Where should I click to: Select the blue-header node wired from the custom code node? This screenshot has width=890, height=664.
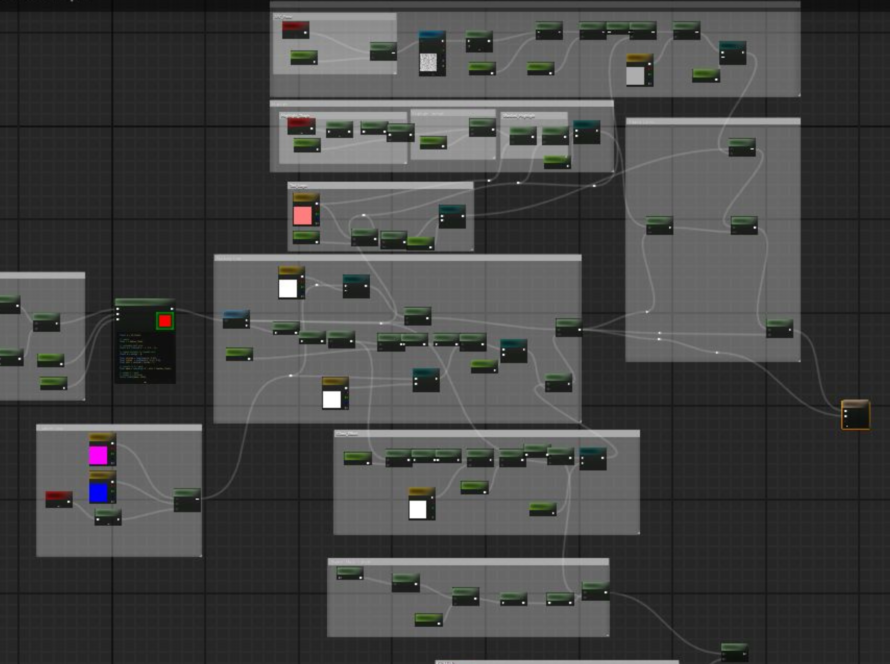click(x=236, y=319)
